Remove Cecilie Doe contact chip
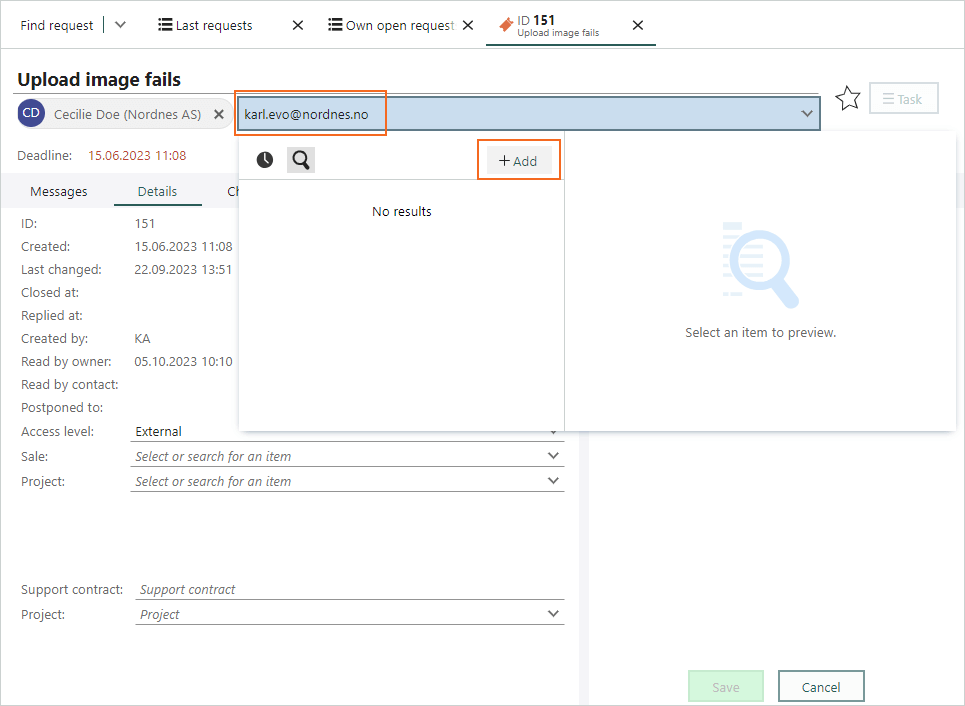 click(218, 114)
